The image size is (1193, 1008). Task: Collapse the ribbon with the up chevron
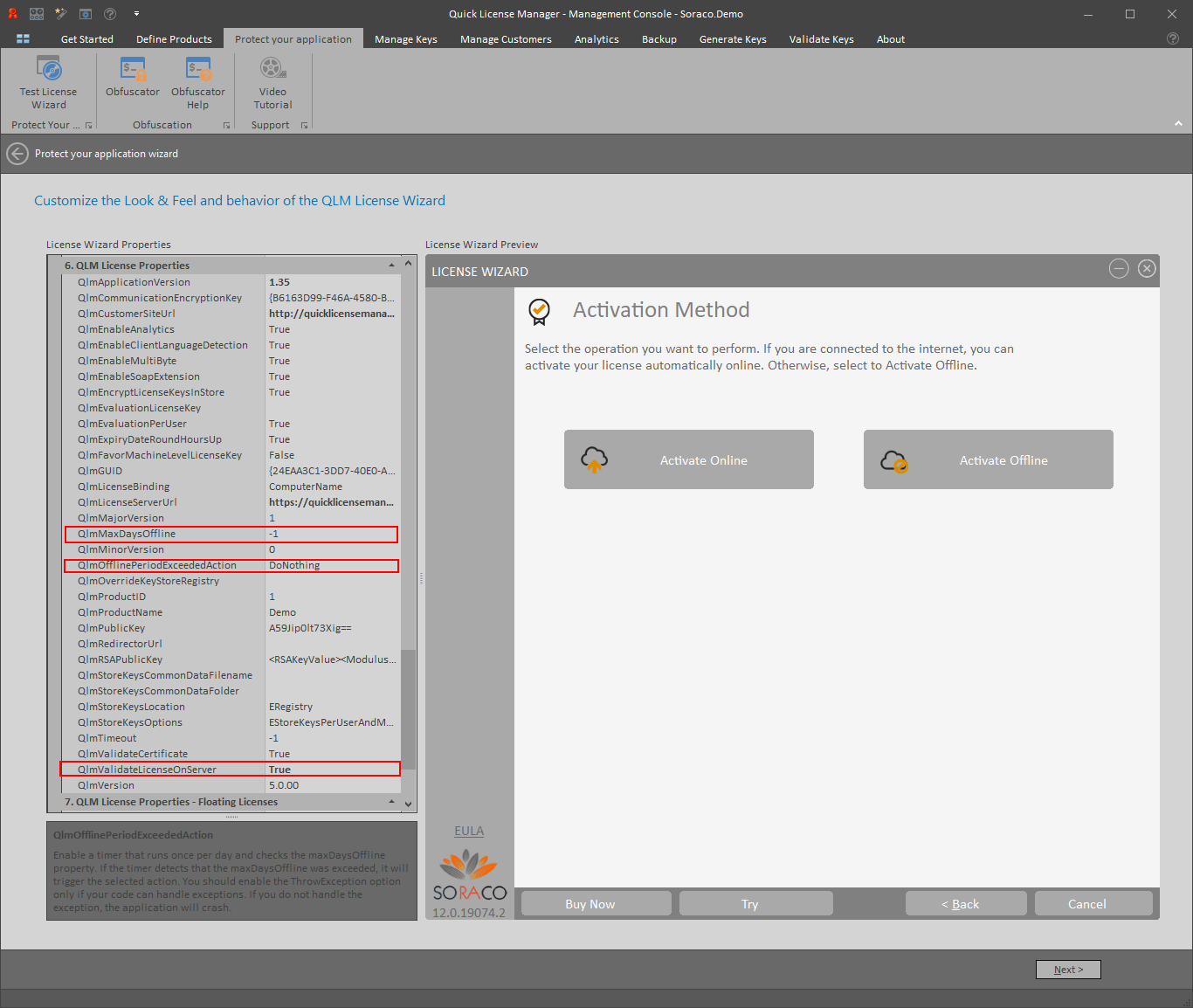[x=1178, y=124]
